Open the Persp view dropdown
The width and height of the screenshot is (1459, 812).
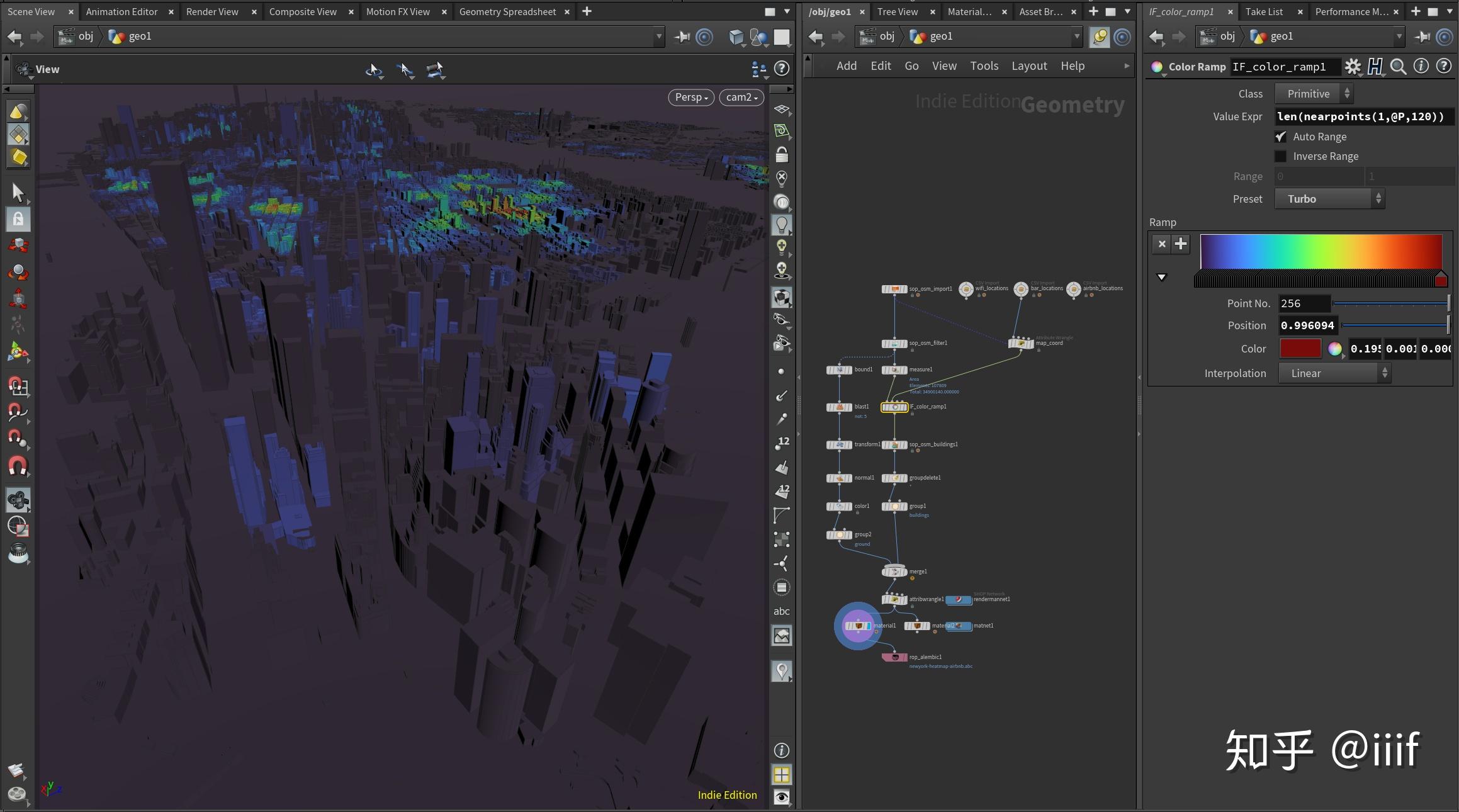(x=690, y=97)
